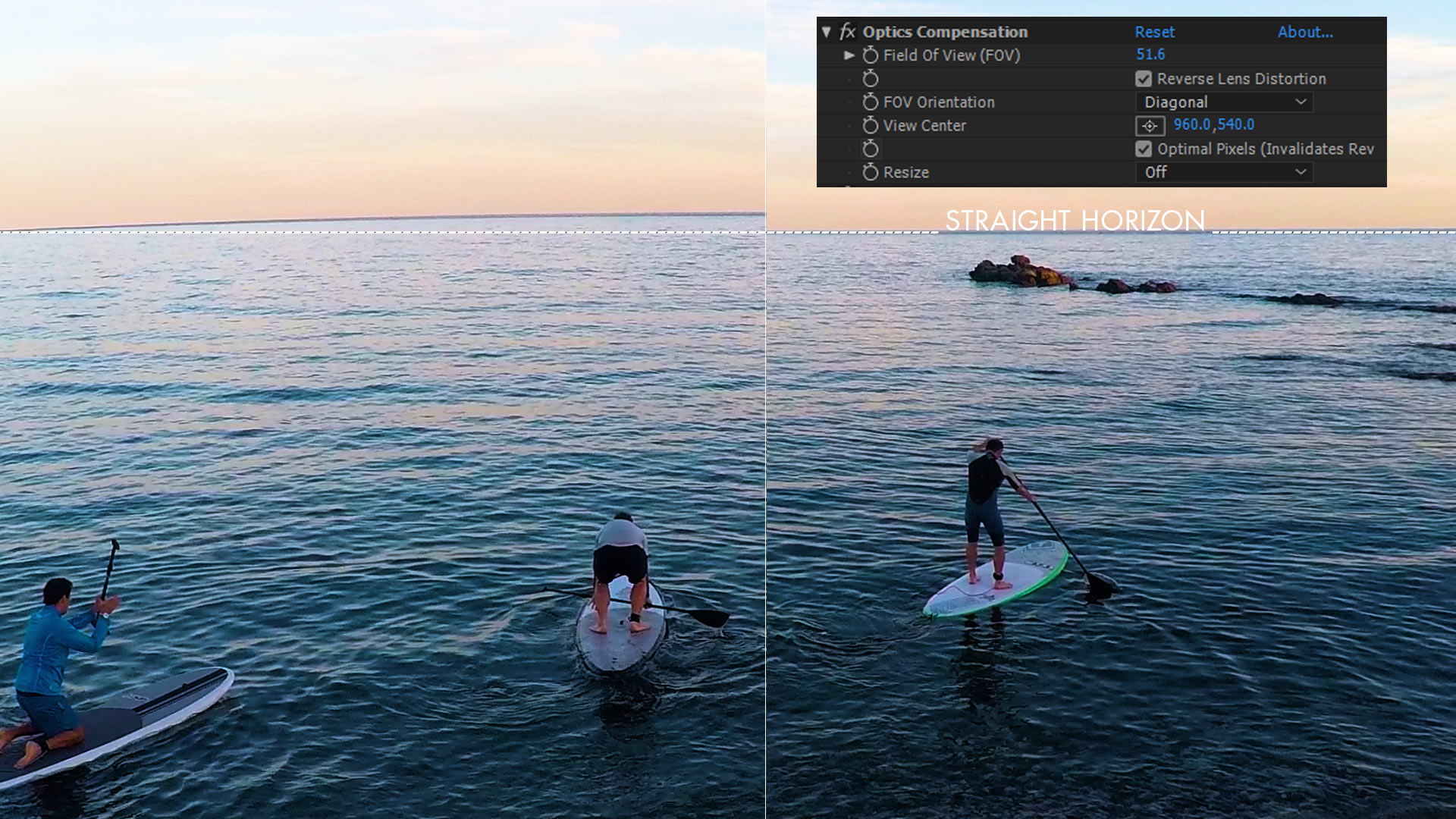Click the Resize property label

pyautogui.click(x=906, y=173)
